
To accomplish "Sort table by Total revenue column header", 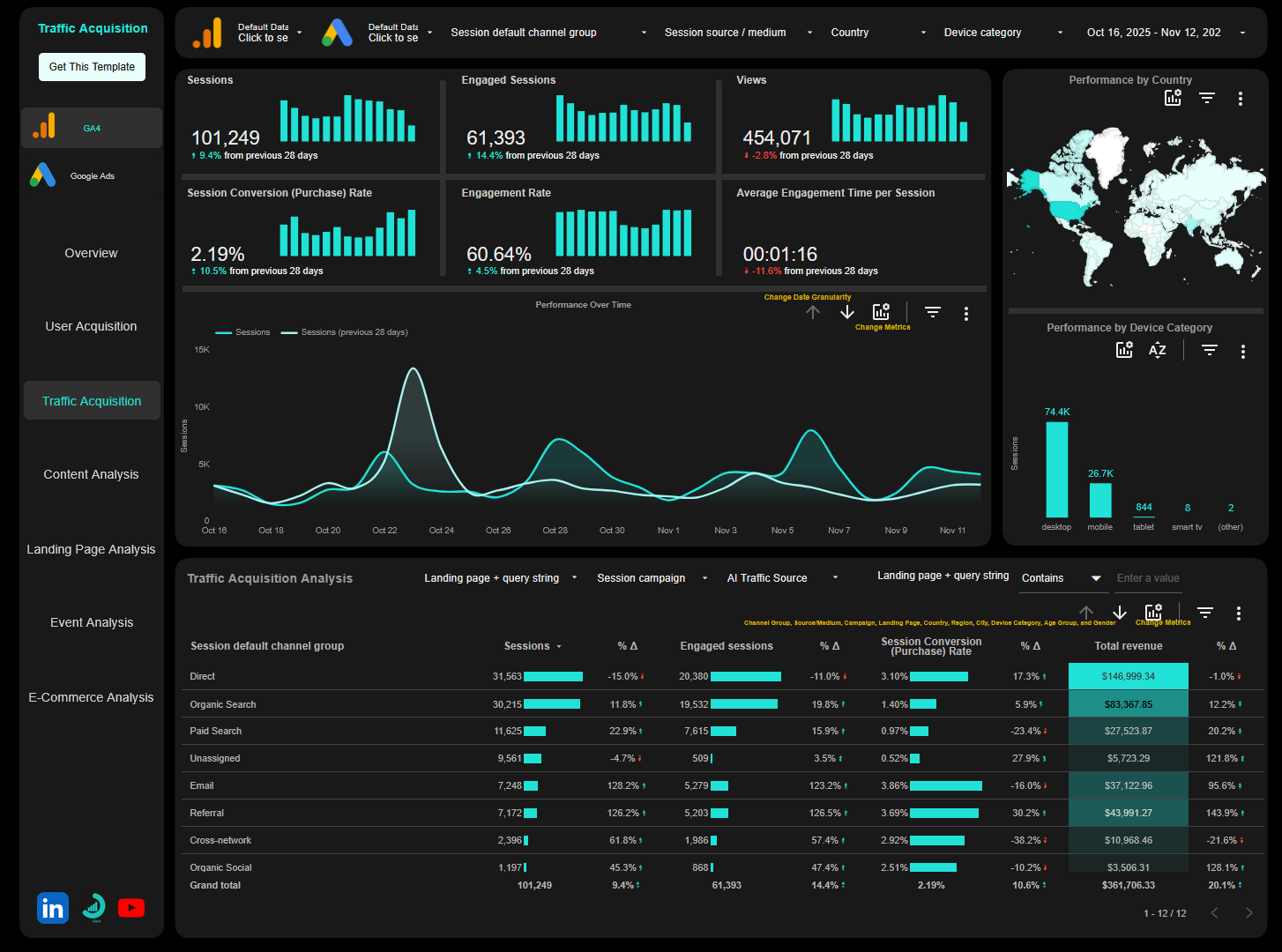I will (1129, 646).
